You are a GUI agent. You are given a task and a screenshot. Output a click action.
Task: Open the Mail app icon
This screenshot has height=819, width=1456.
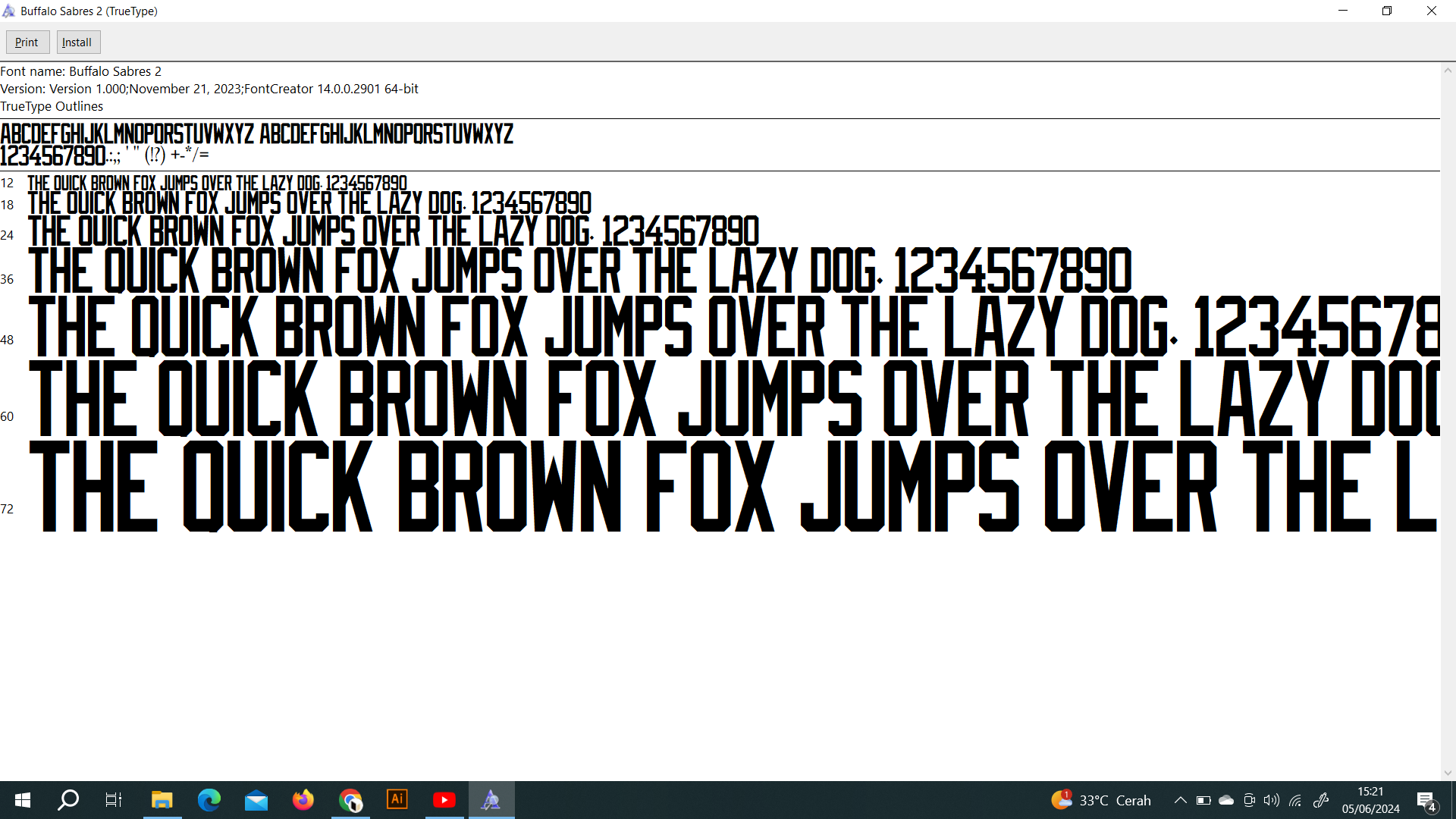click(256, 800)
